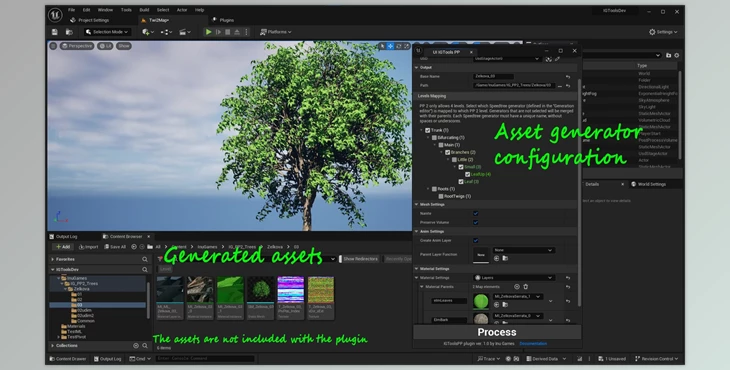730x370 pixels.
Task: Click the stop simulation square button
Action: 228,32
